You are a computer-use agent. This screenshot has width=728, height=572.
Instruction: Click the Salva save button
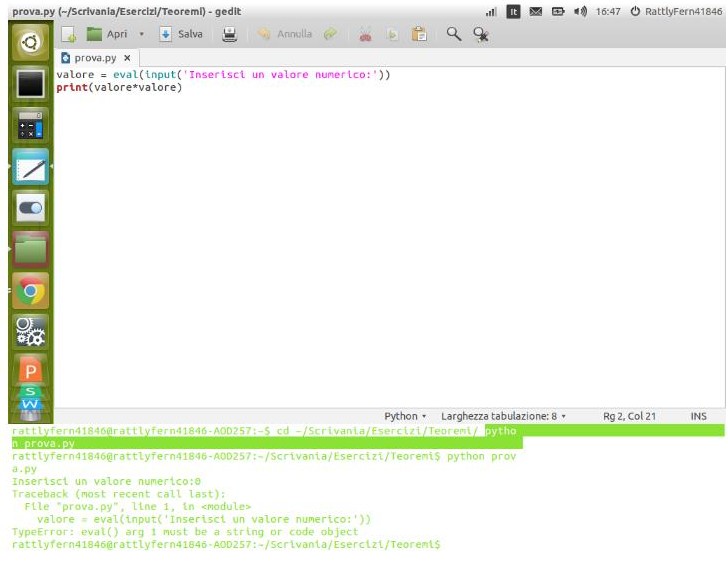tap(180, 34)
